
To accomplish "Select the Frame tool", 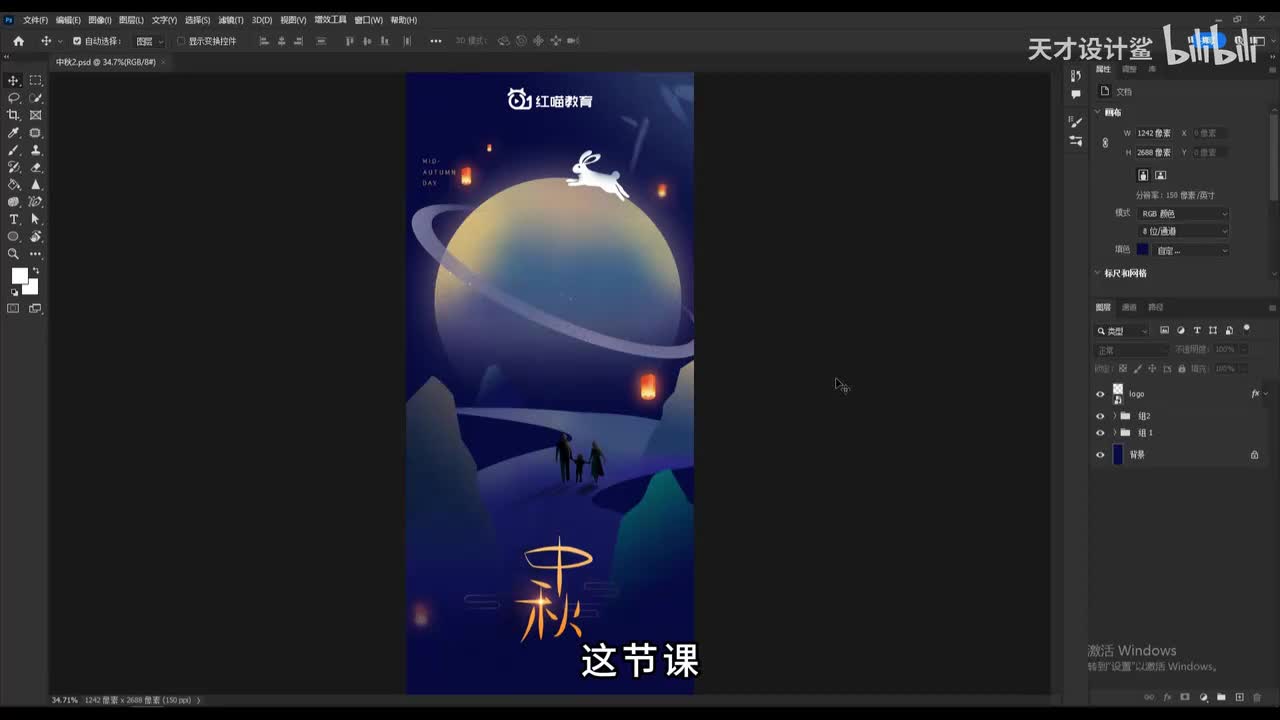I will [36, 115].
